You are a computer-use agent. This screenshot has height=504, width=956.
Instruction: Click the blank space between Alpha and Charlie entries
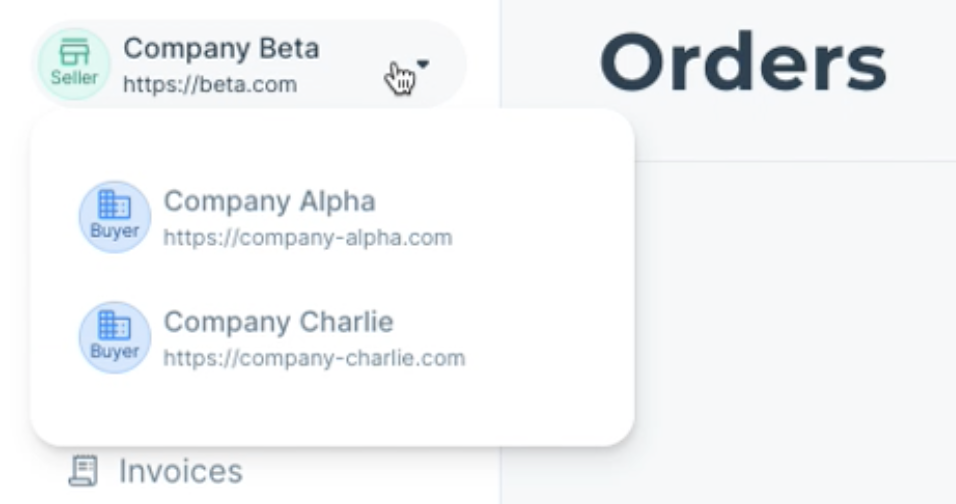[x=332, y=277]
